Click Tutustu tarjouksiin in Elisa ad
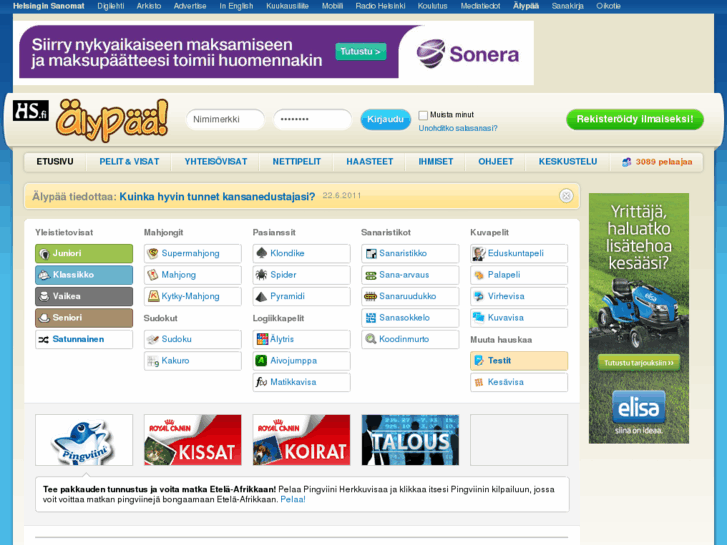The image size is (727, 545). [x=638, y=363]
